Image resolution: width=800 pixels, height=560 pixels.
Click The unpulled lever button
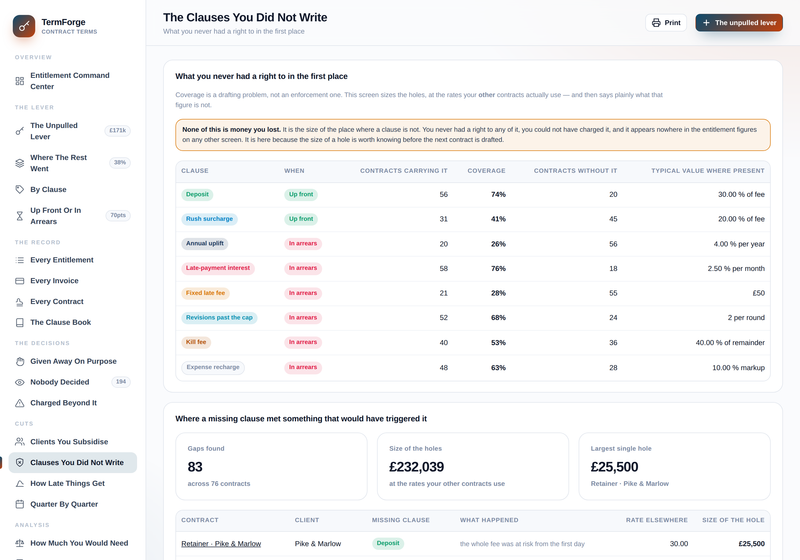[739, 23]
